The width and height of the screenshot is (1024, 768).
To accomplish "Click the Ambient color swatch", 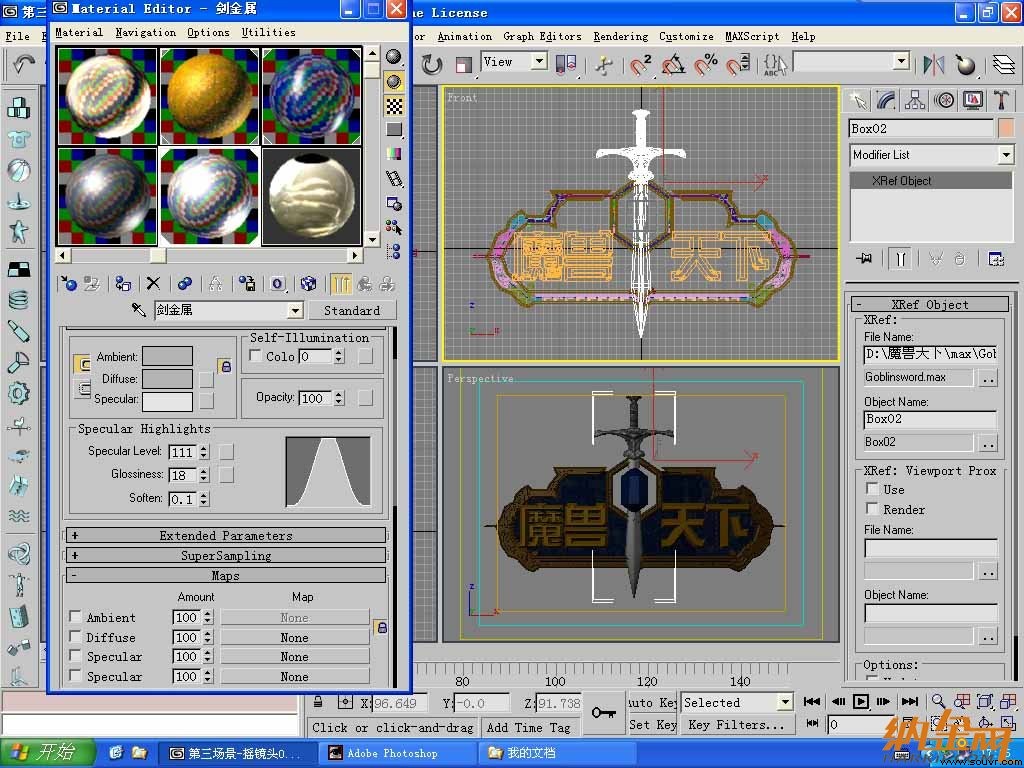I will (167, 356).
